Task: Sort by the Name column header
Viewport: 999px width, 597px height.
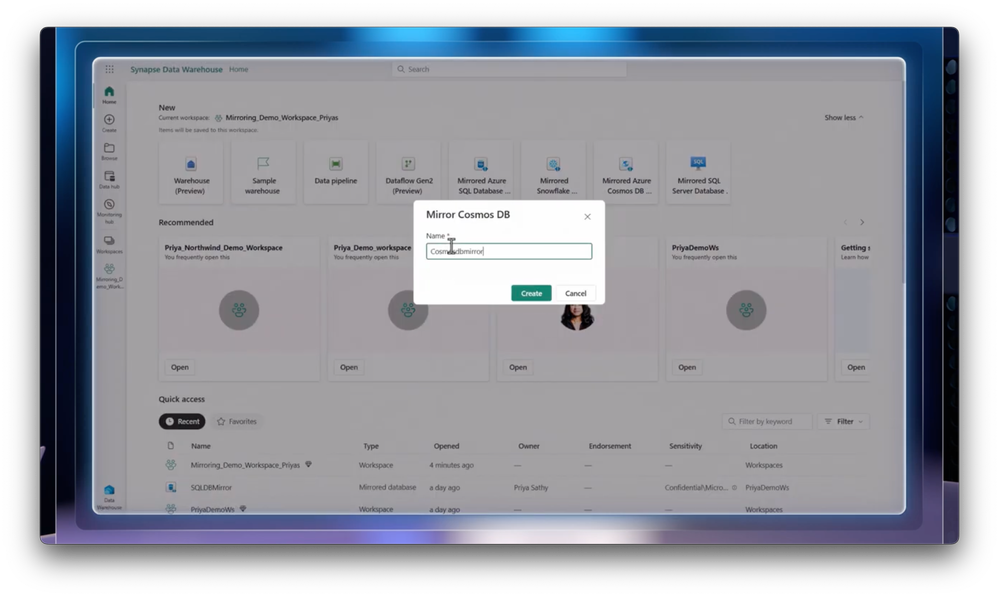Action: point(201,446)
